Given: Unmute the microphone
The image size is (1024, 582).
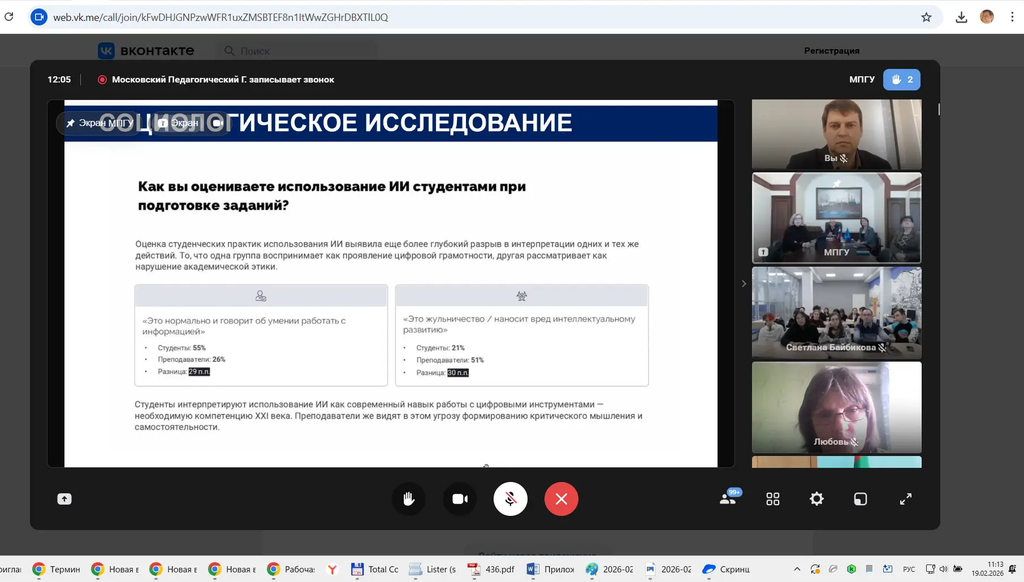Looking at the screenshot, I should click(x=510, y=499).
